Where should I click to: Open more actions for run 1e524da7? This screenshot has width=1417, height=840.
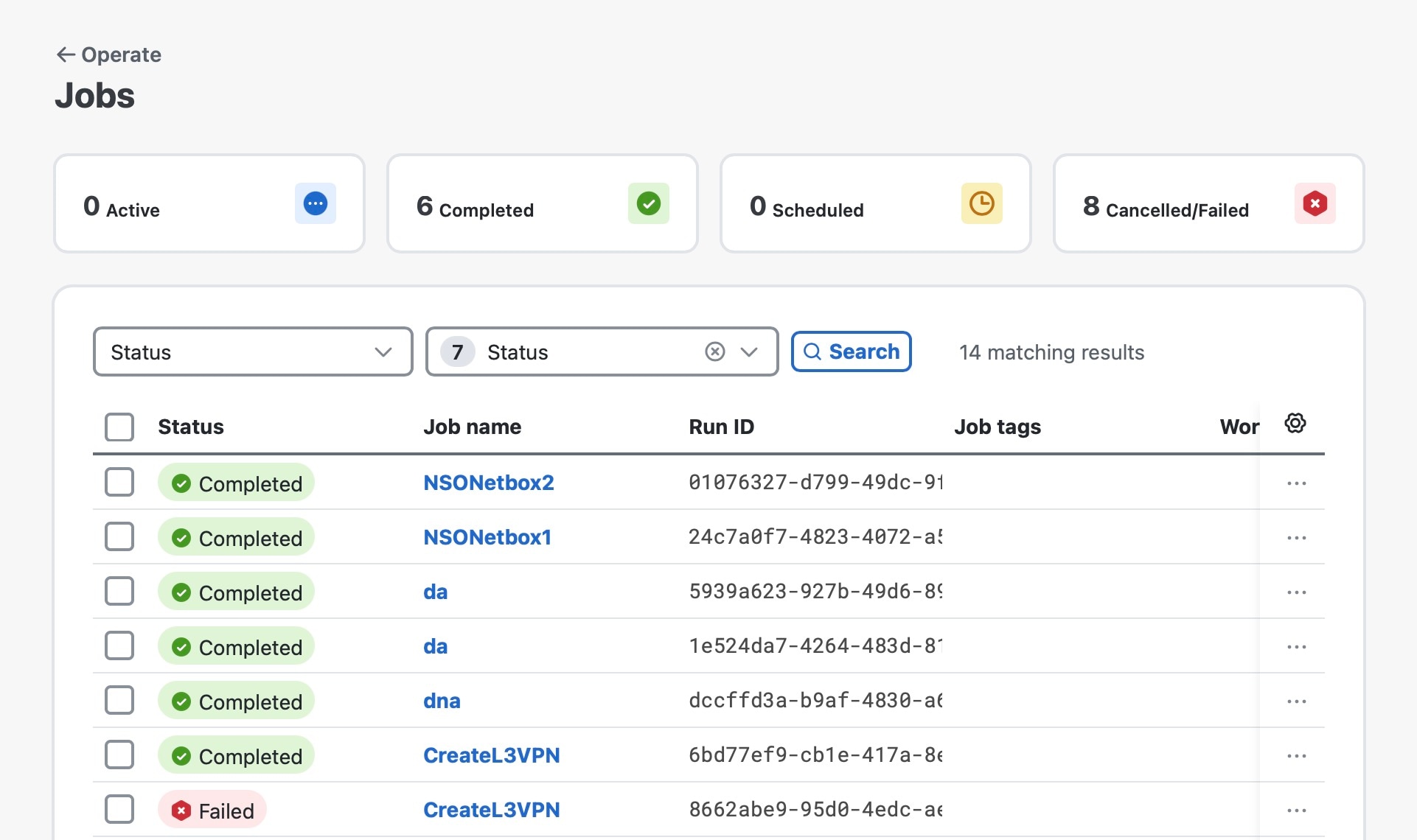tap(1297, 647)
